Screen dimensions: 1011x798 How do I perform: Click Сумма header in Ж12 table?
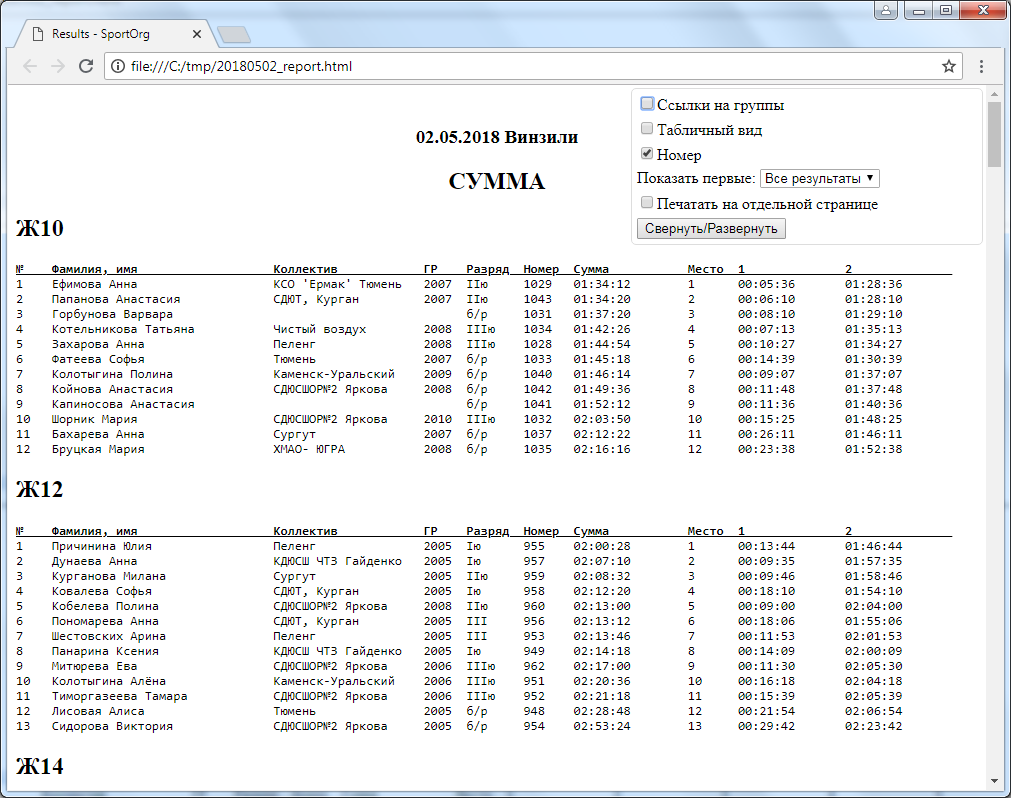tap(591, 531)
